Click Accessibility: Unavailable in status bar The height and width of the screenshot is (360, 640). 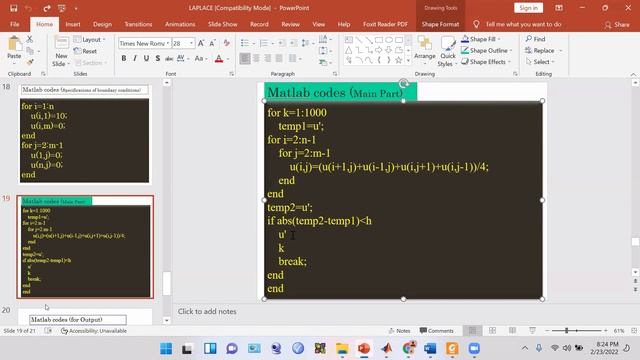pos(94,331)
